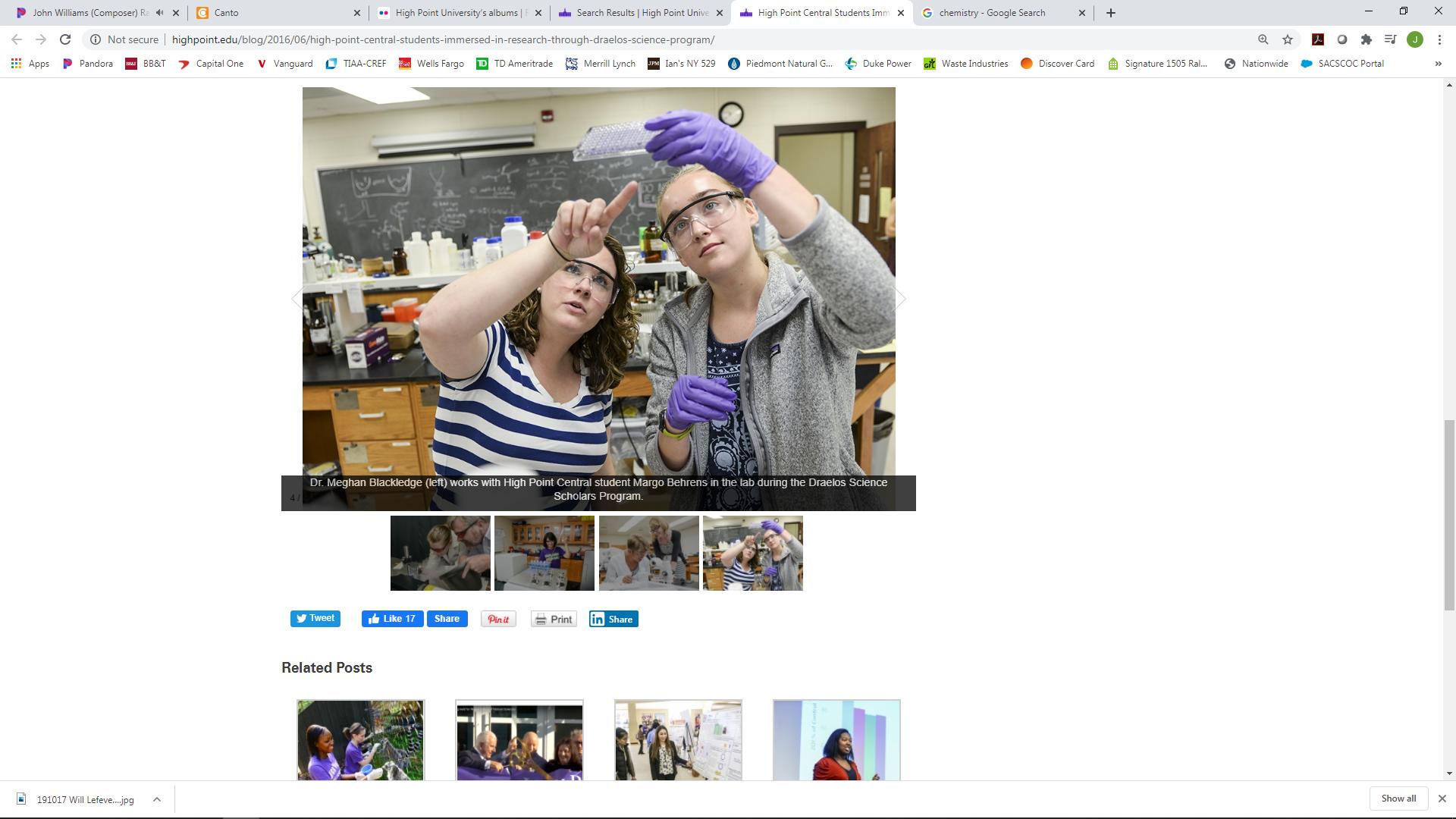Open Chrome three-dot menu

point(1439,39)
